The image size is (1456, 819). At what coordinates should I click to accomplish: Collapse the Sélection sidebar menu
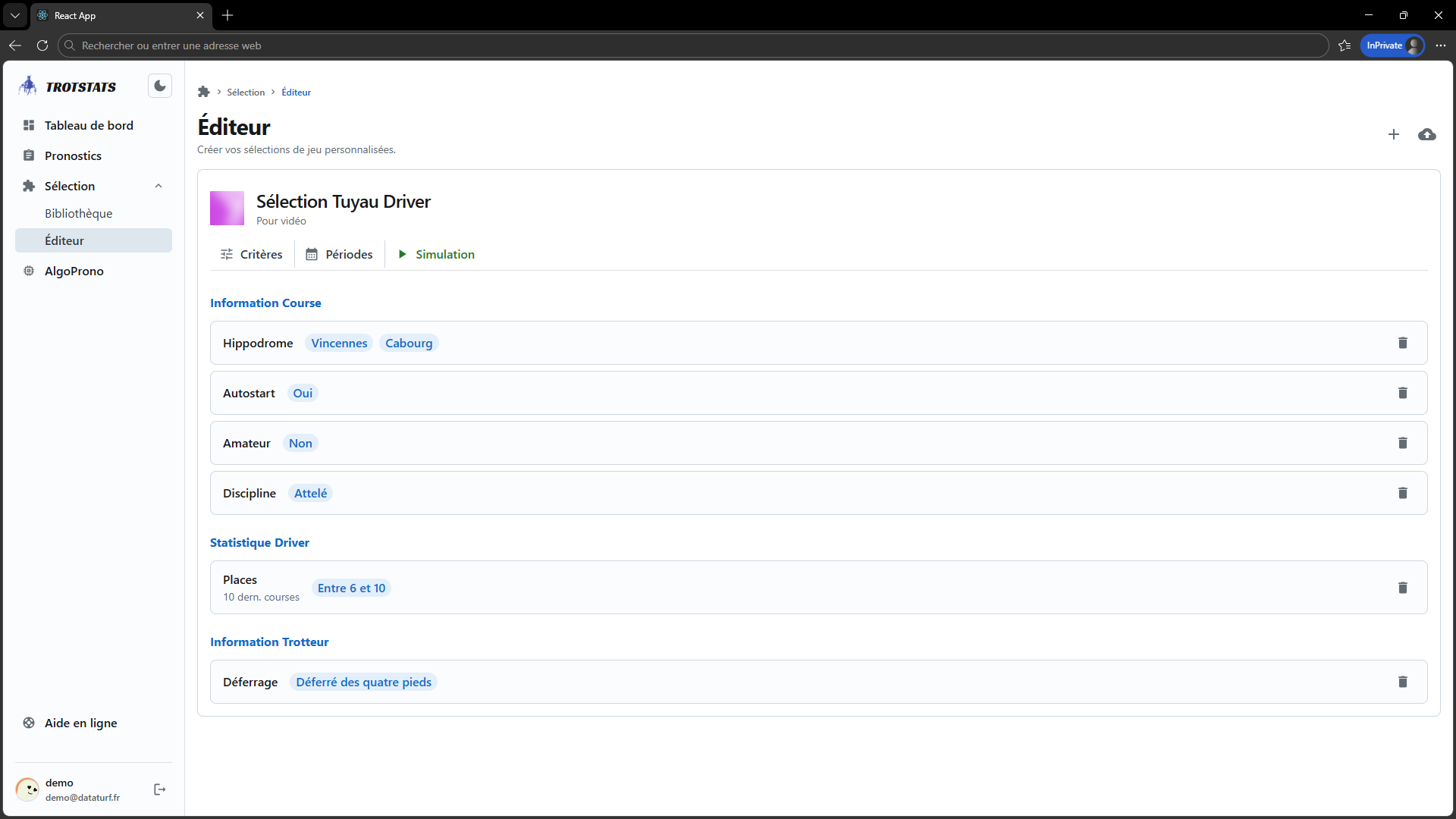pos(158,186)
